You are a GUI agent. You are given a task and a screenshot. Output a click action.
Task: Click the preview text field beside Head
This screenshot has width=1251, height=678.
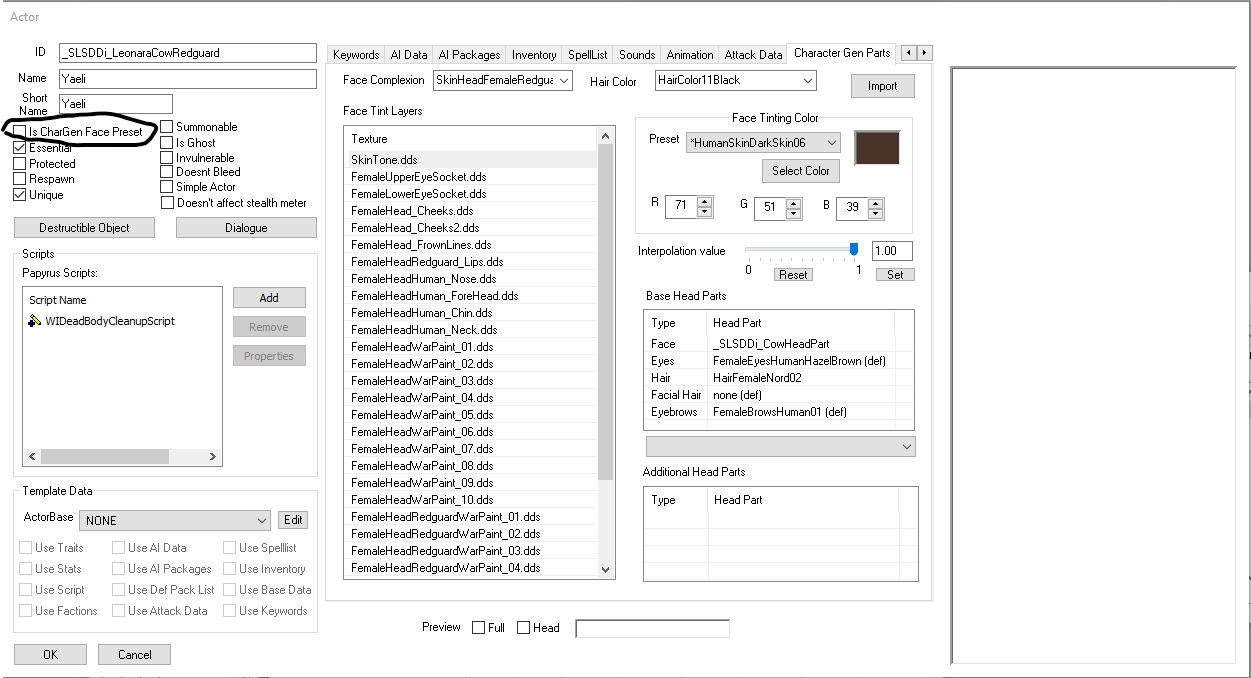coord(652,628)
